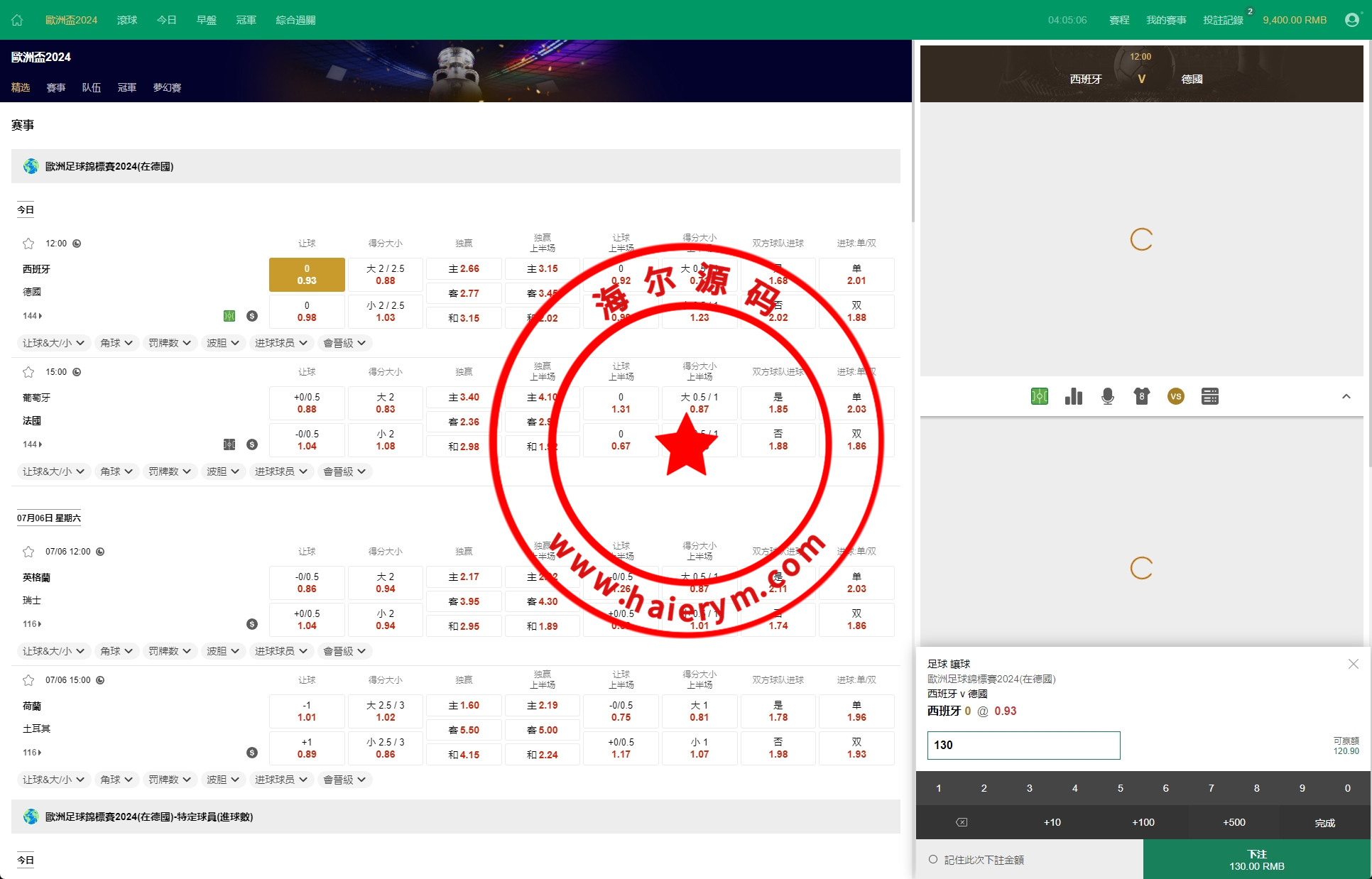Show the bar chart statistics icon
1372x879 pixels.
(x=1073, y=396)
